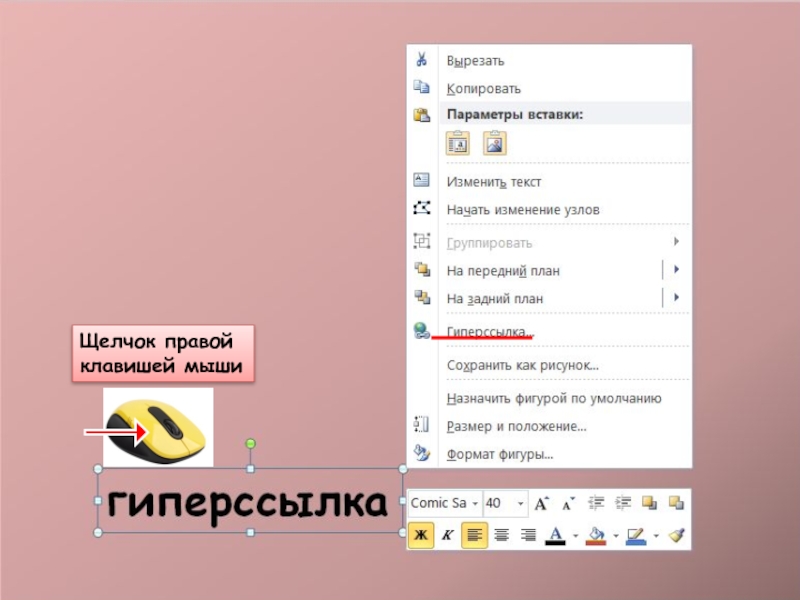Click the Copy pages icon
Image resolution: width=800 pixels, height=600 pixels.
coord(421,87)
